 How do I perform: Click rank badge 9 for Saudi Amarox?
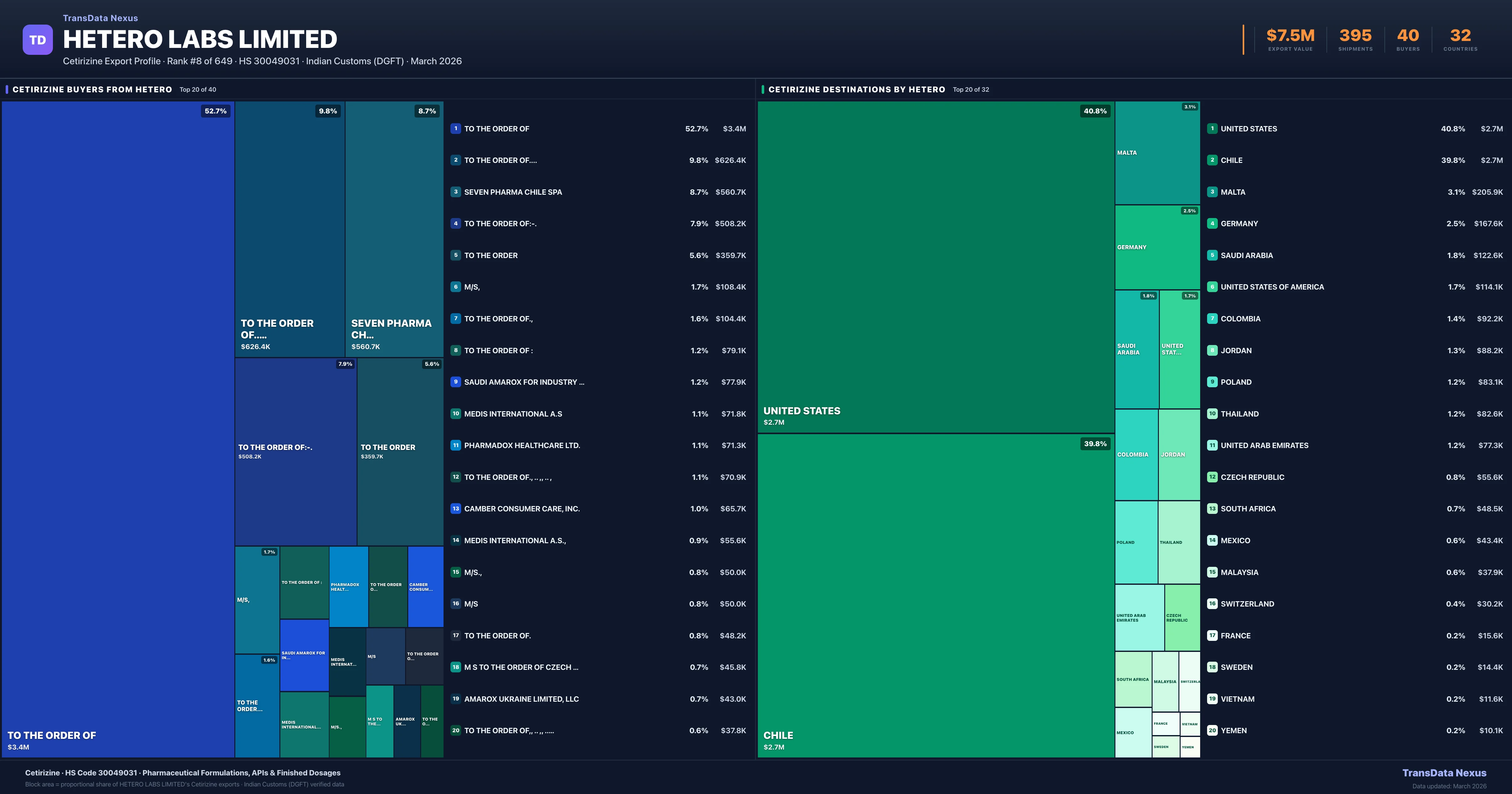coord(455,382)
